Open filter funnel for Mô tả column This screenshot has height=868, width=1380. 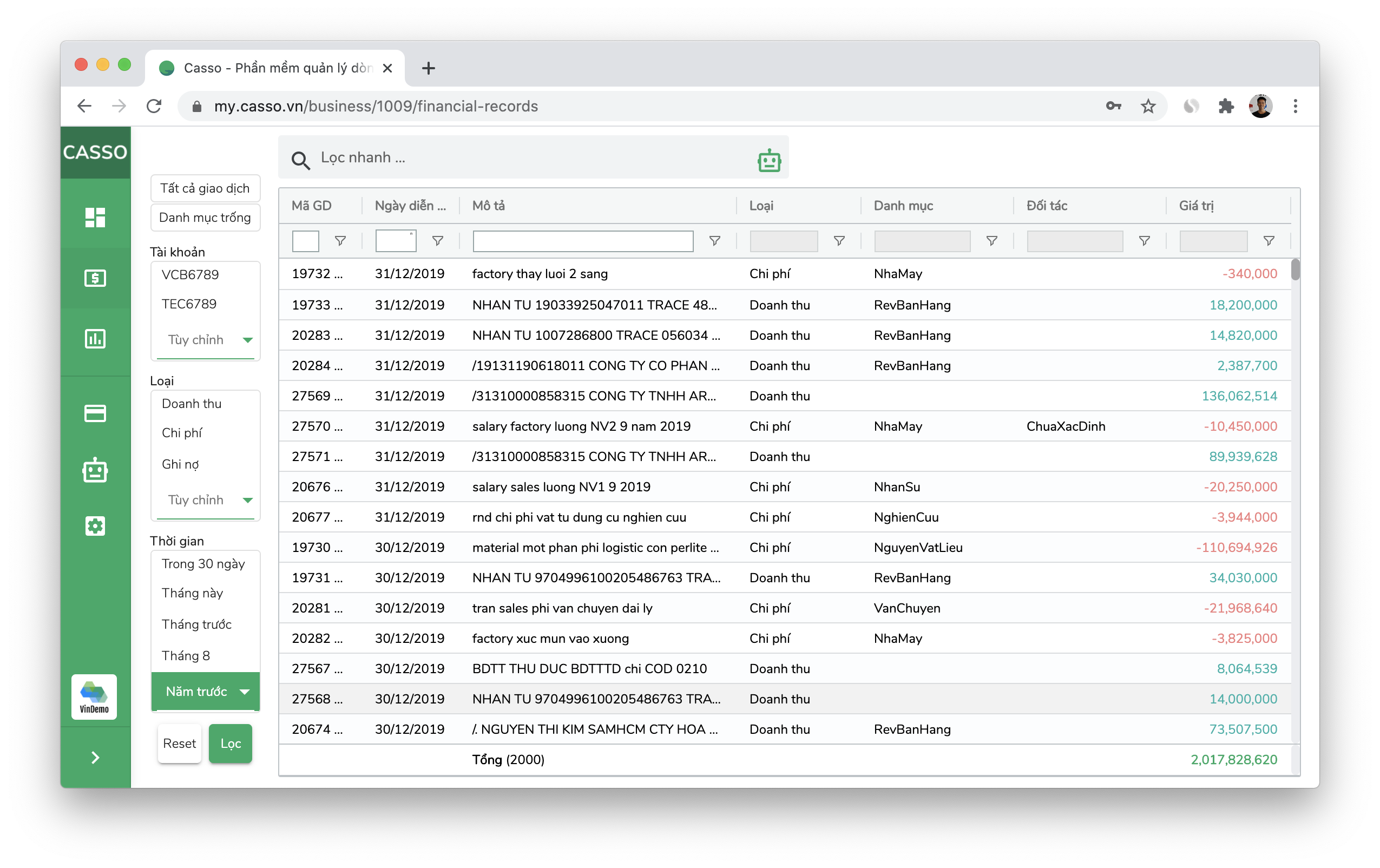click(714, 241)
